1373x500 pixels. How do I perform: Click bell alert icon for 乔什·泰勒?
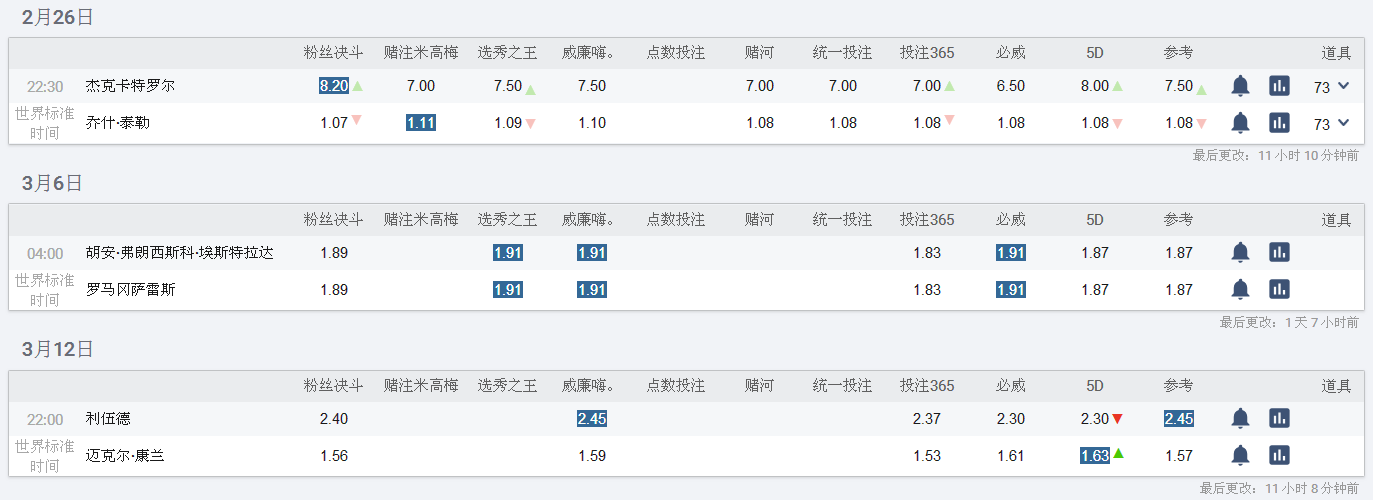[x=1240, y=123]
